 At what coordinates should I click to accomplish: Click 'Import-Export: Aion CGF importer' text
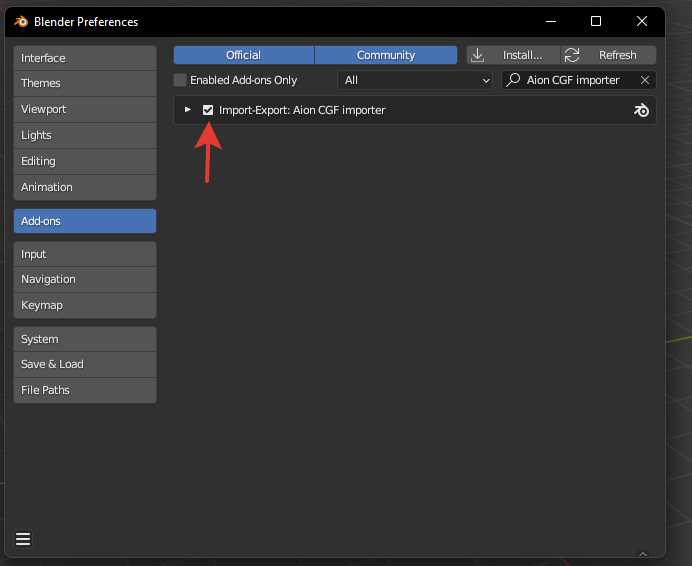(302, 110)
